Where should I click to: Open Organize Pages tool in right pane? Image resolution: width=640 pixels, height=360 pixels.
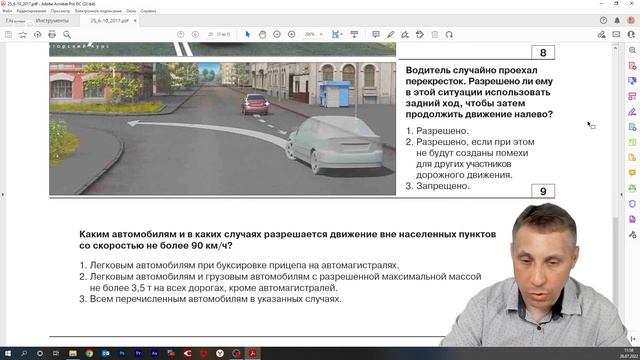[632, 96]
